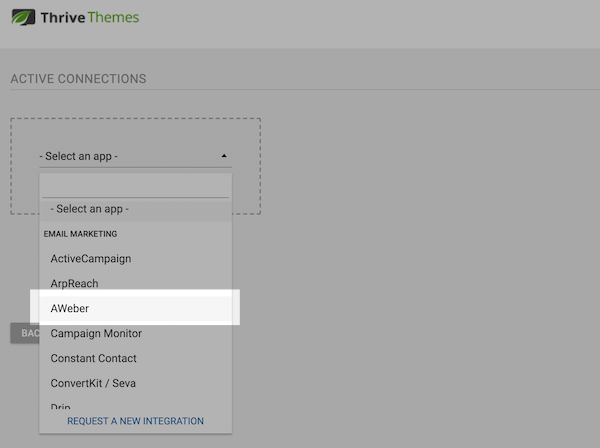Click the Email Marketing group header
The height and width of the screenshot is (448, 600).
[80, 234]
